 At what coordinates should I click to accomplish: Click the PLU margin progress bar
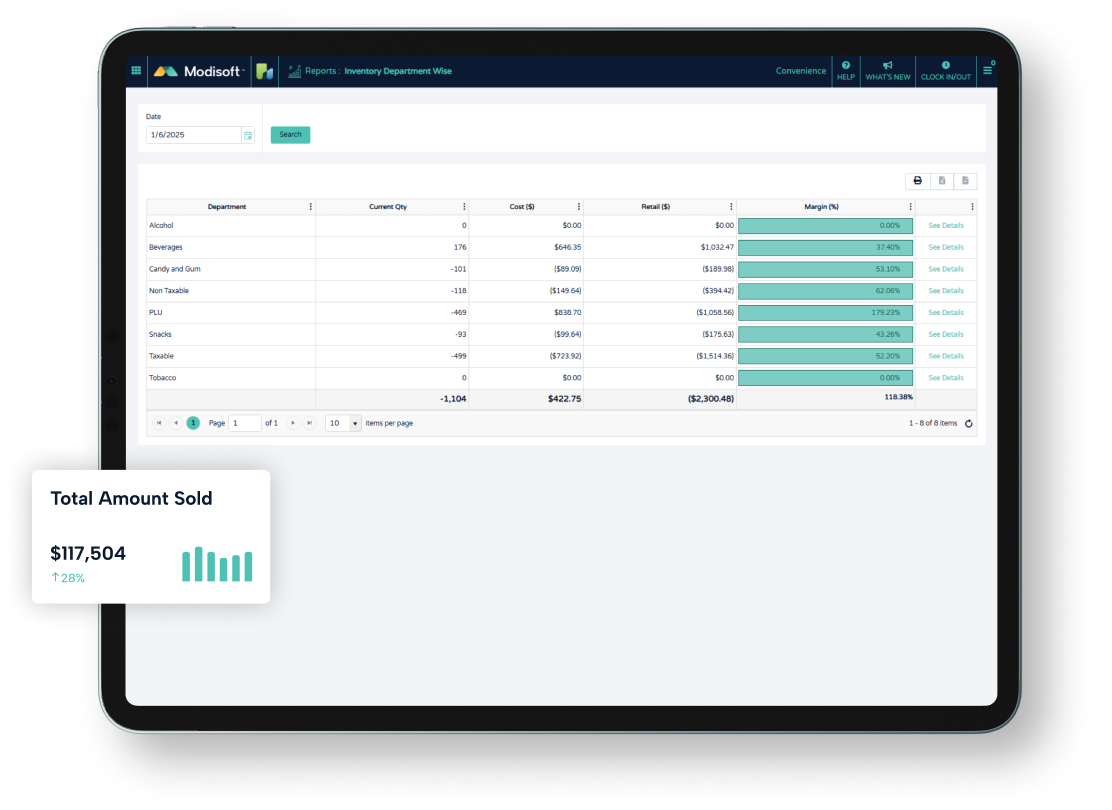(825, 312)
